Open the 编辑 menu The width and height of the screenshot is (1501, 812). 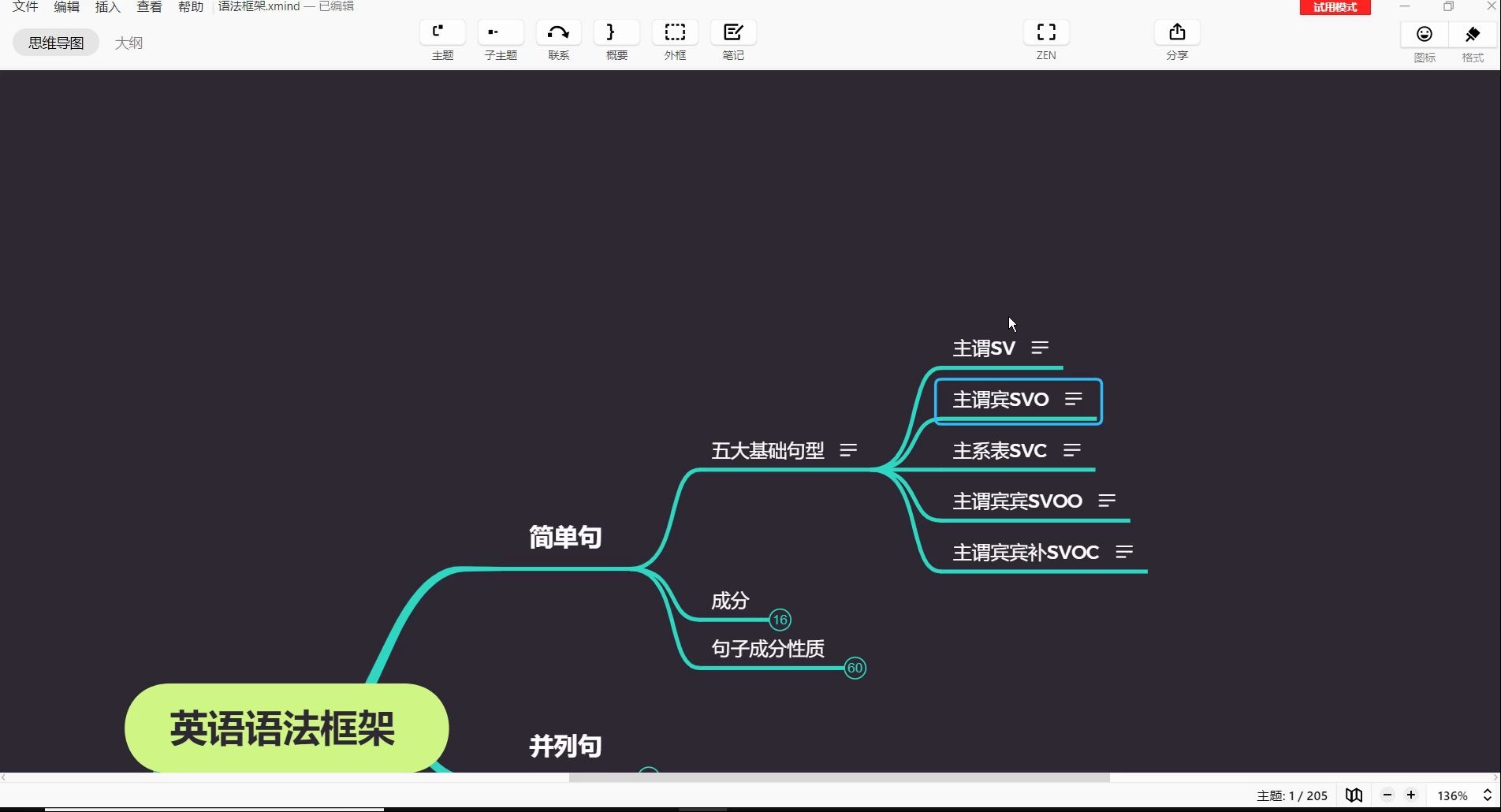click(x=66, y=6)
